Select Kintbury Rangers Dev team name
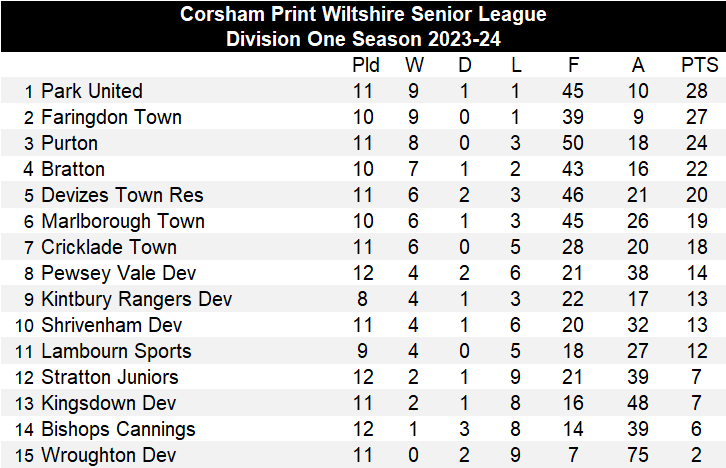Image resolution: width=726 pixels, height=468 pixels. 136,299
